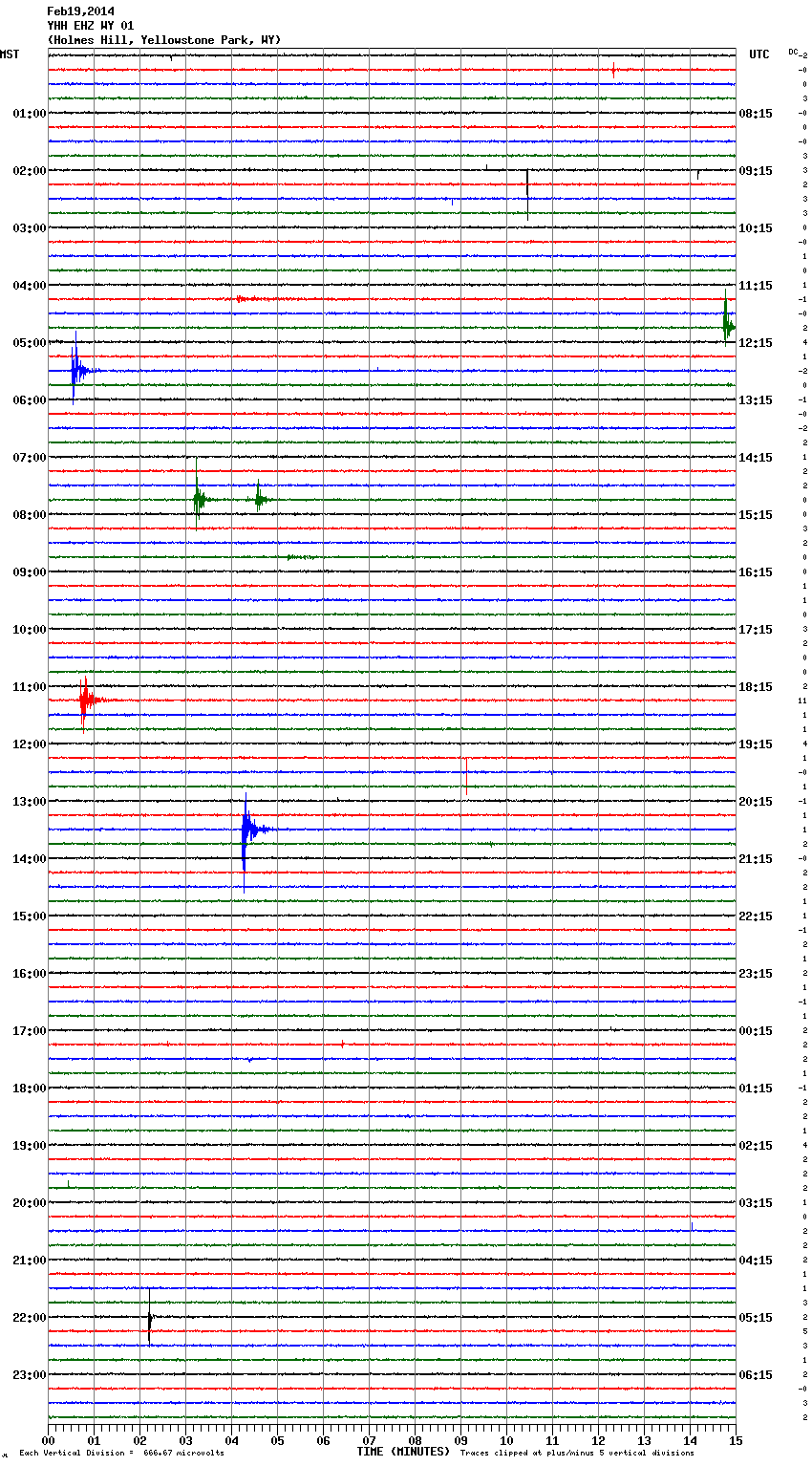Click the 00:15 UTC hour label
The image size is (812, 1466).
[x=756, y=1031]
